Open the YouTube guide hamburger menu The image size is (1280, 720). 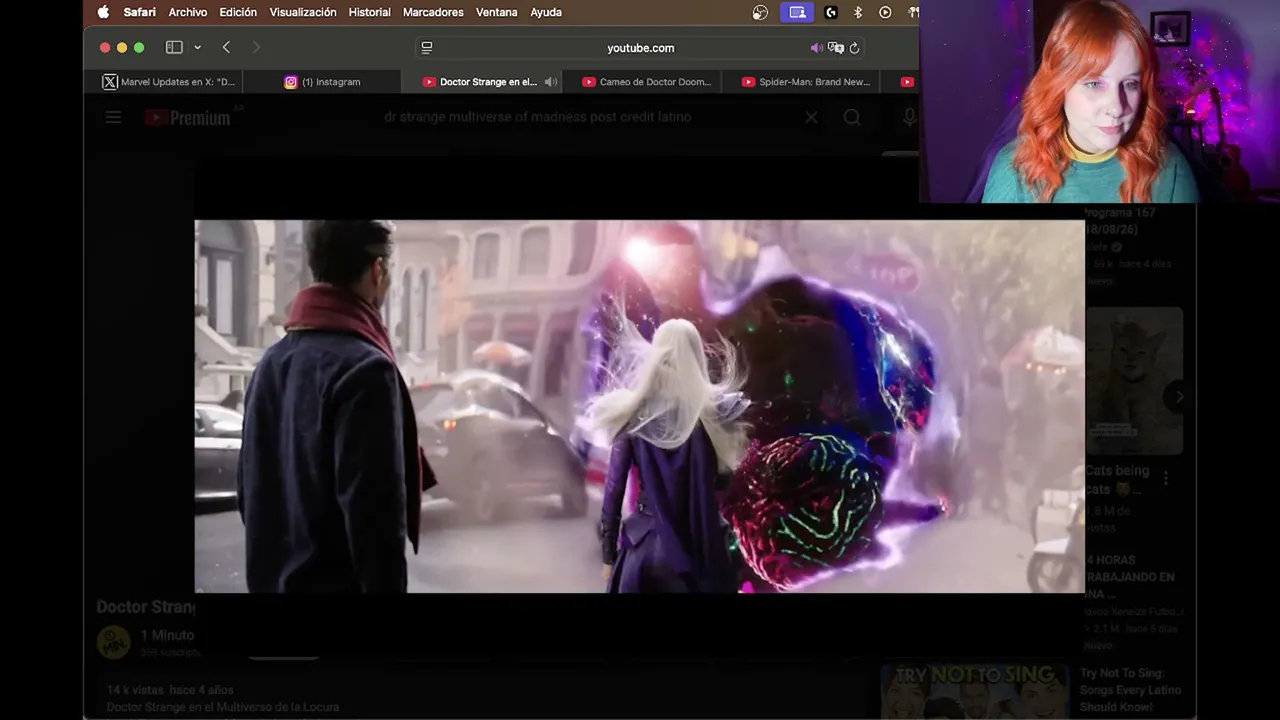[113, 117]
